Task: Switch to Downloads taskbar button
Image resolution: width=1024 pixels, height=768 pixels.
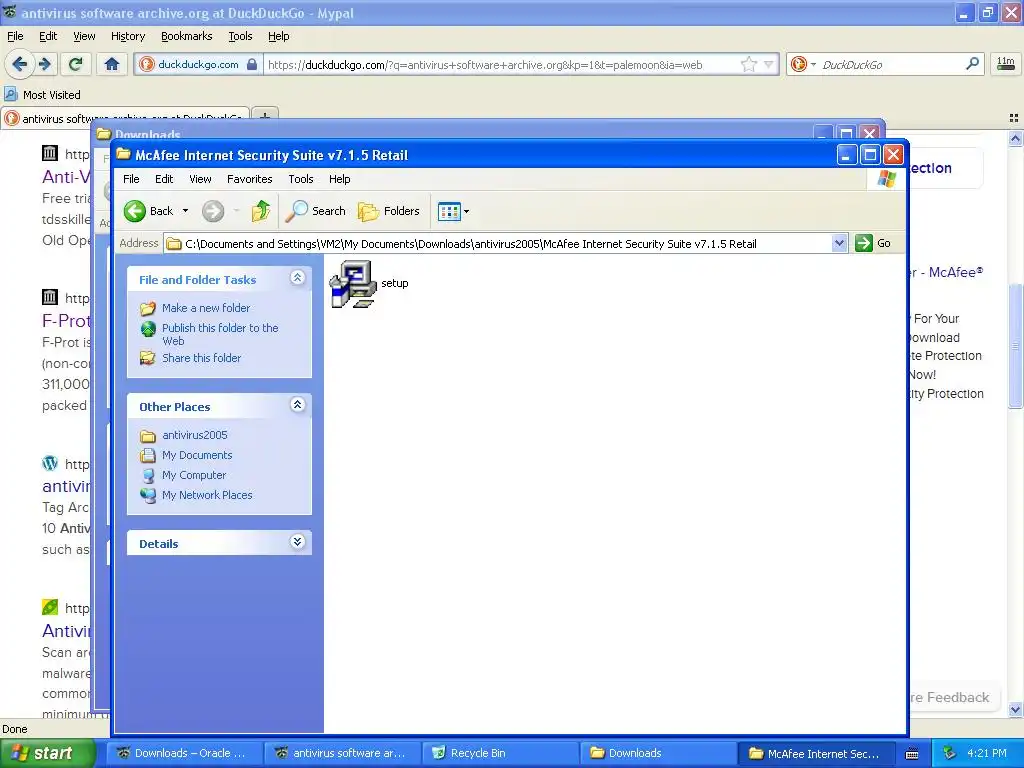Action: click(x=658, y=753)
